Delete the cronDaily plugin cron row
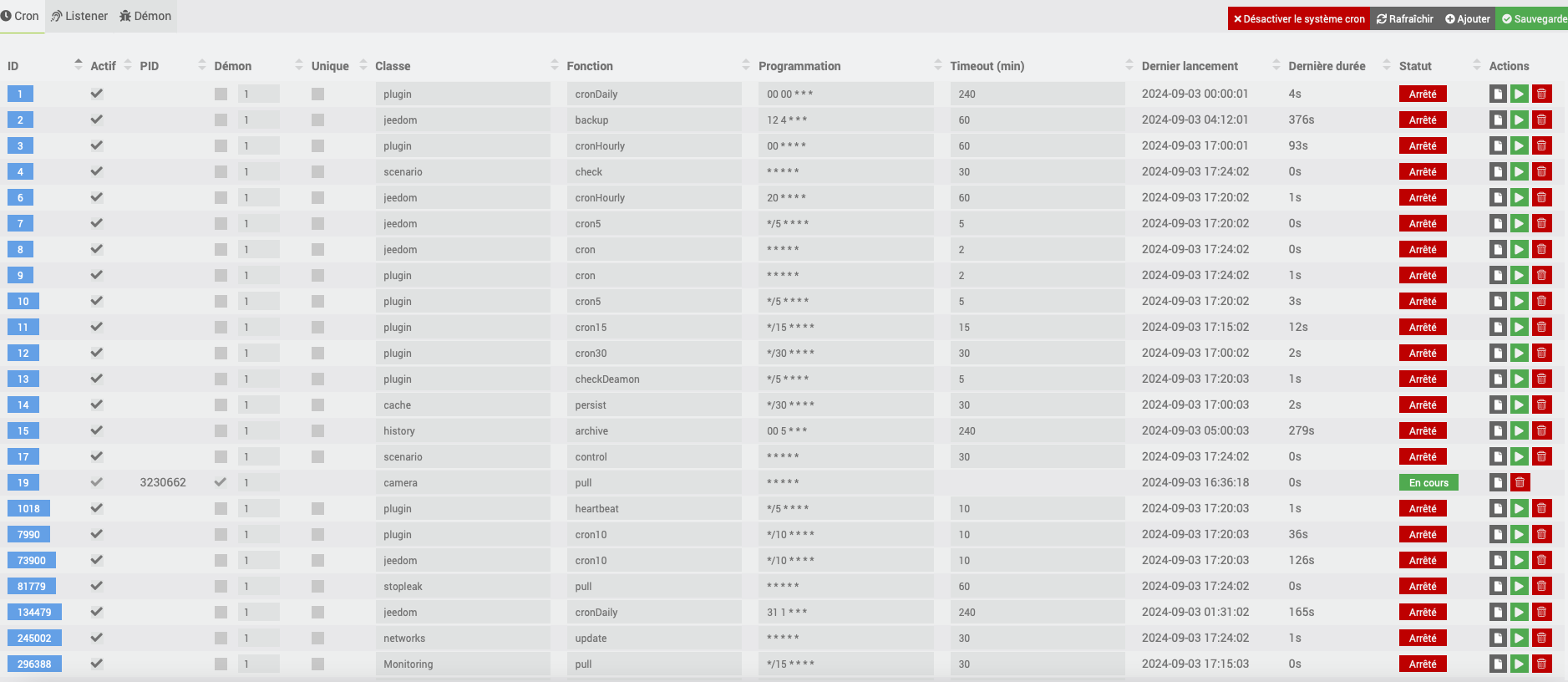 pos(1541,94)
